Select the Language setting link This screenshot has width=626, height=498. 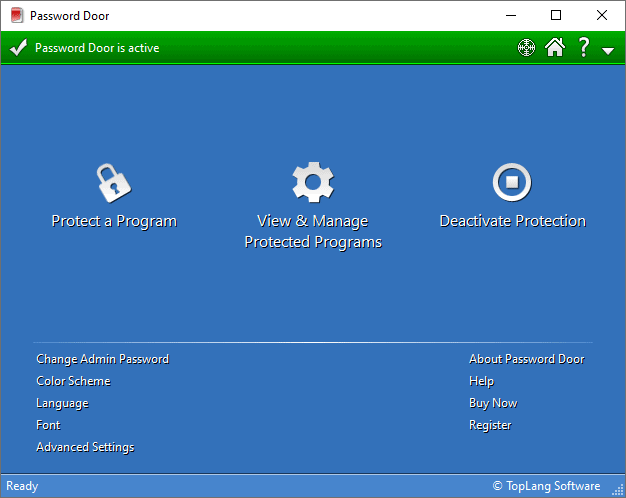point(62,403)
